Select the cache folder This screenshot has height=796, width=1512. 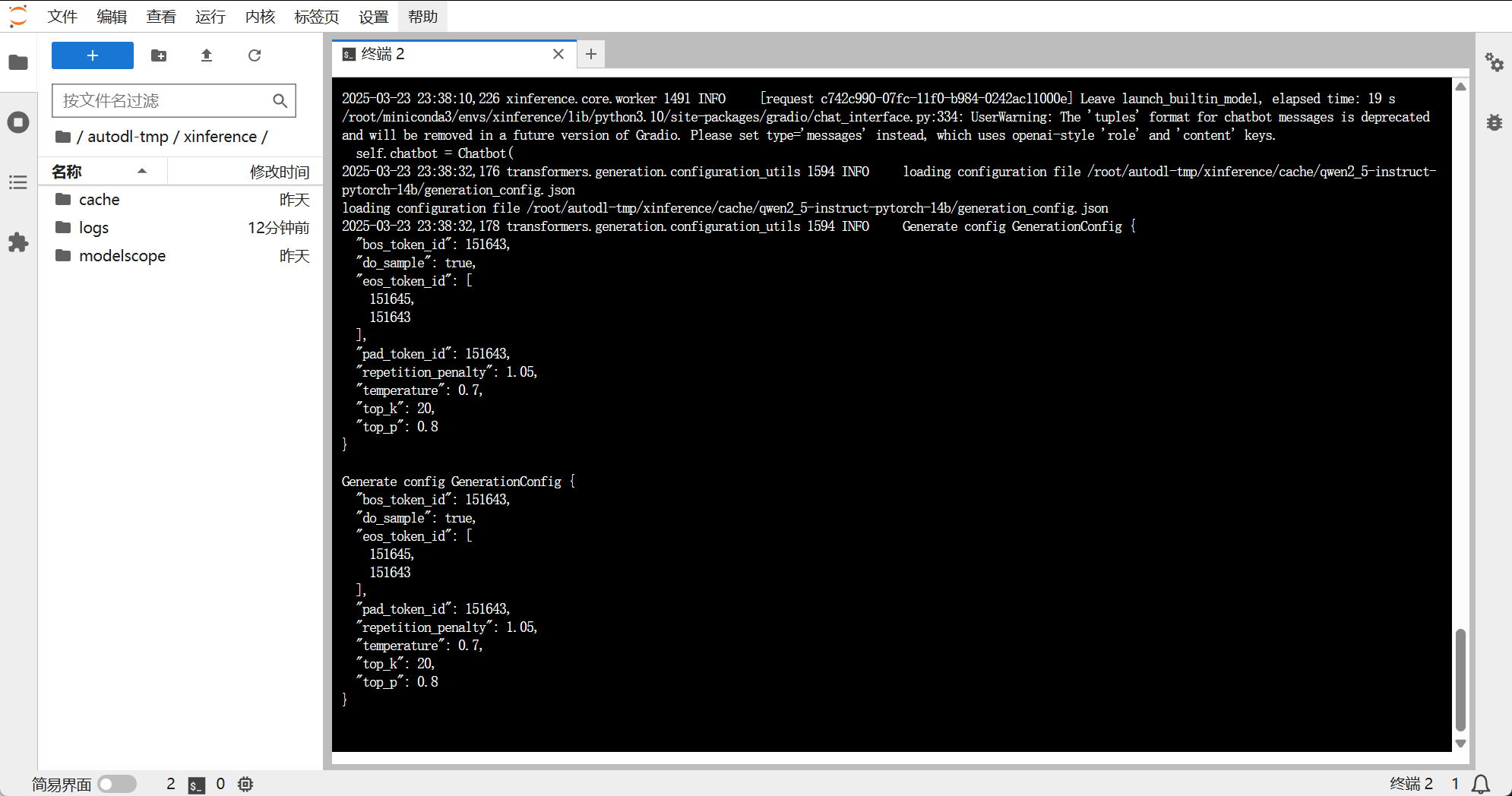click(181, 200)
